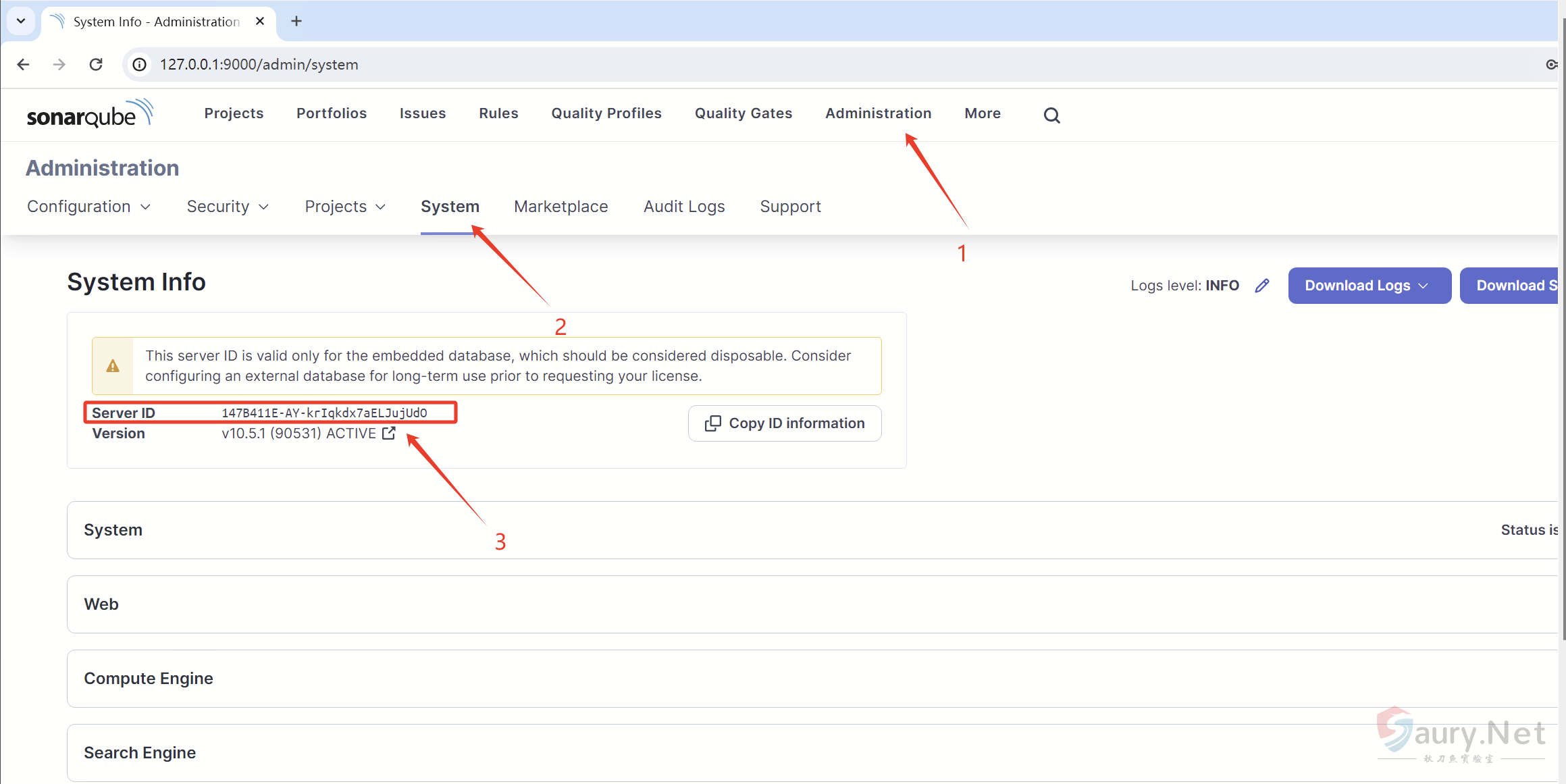Click the SonarQube logo
Screen dimensions: 1566x784
point(90,114)
